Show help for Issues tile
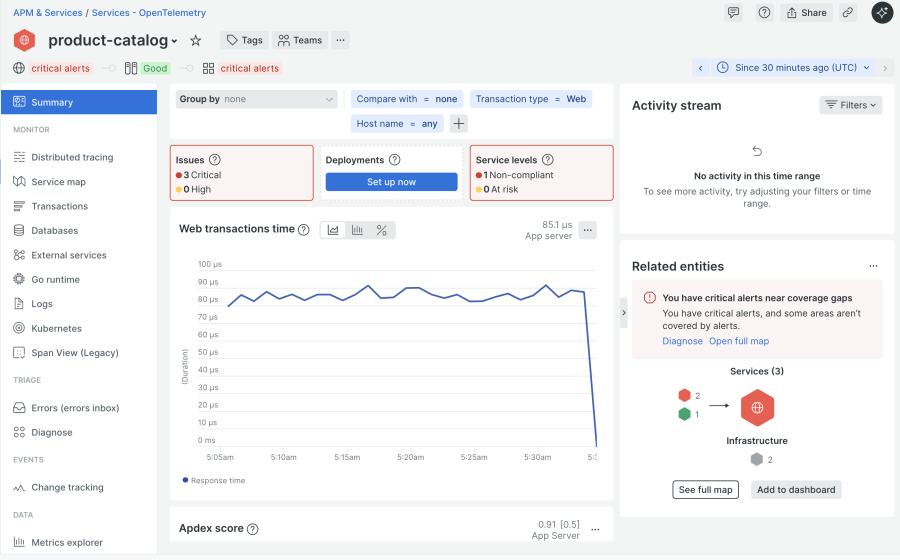 point(215,160)
